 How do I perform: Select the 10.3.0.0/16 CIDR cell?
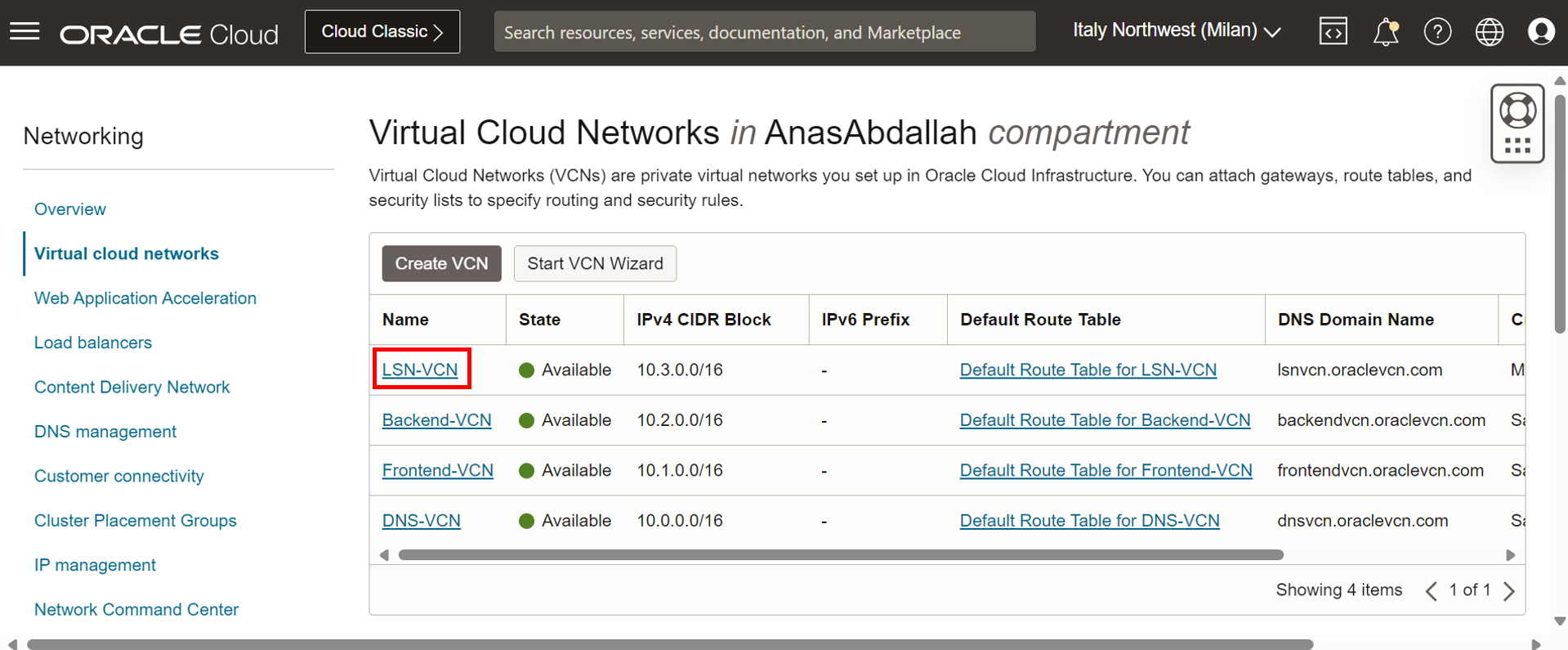click(680, 370)
